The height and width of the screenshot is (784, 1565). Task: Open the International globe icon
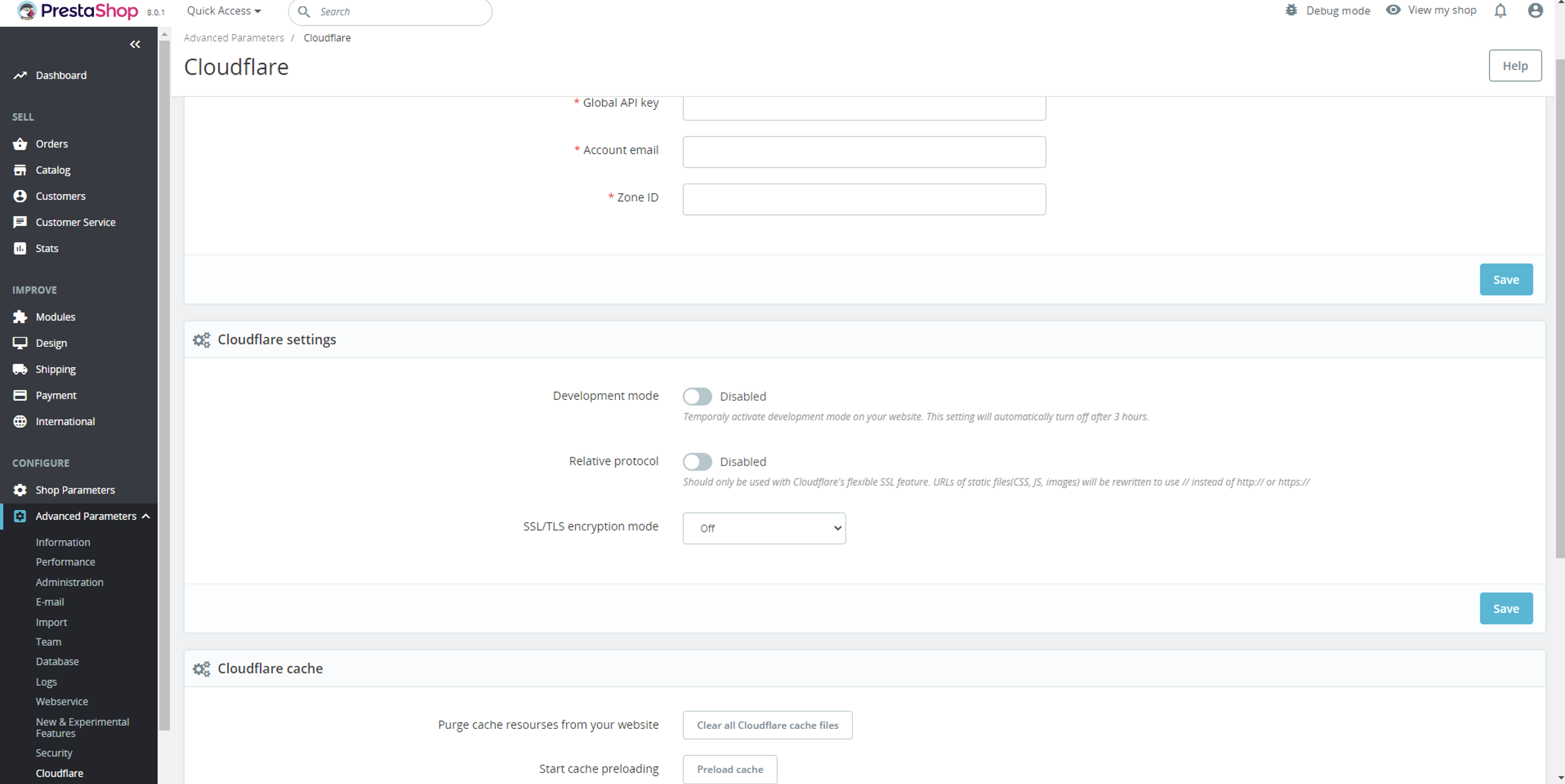click(x=20, y=421)
